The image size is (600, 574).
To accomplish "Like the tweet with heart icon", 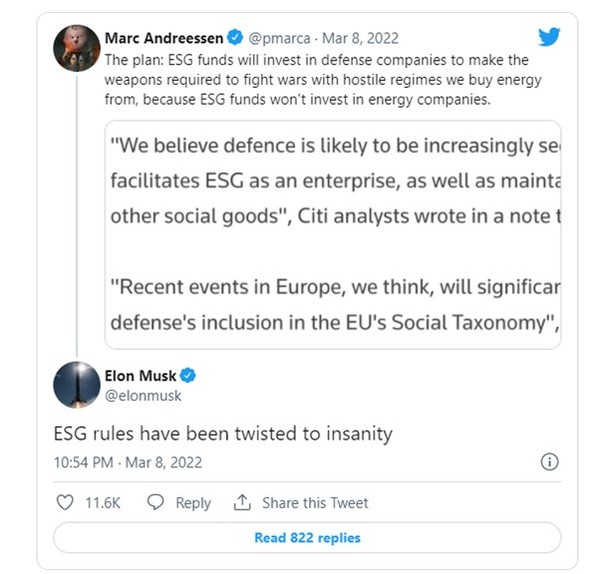I will [x=65, y=503].
